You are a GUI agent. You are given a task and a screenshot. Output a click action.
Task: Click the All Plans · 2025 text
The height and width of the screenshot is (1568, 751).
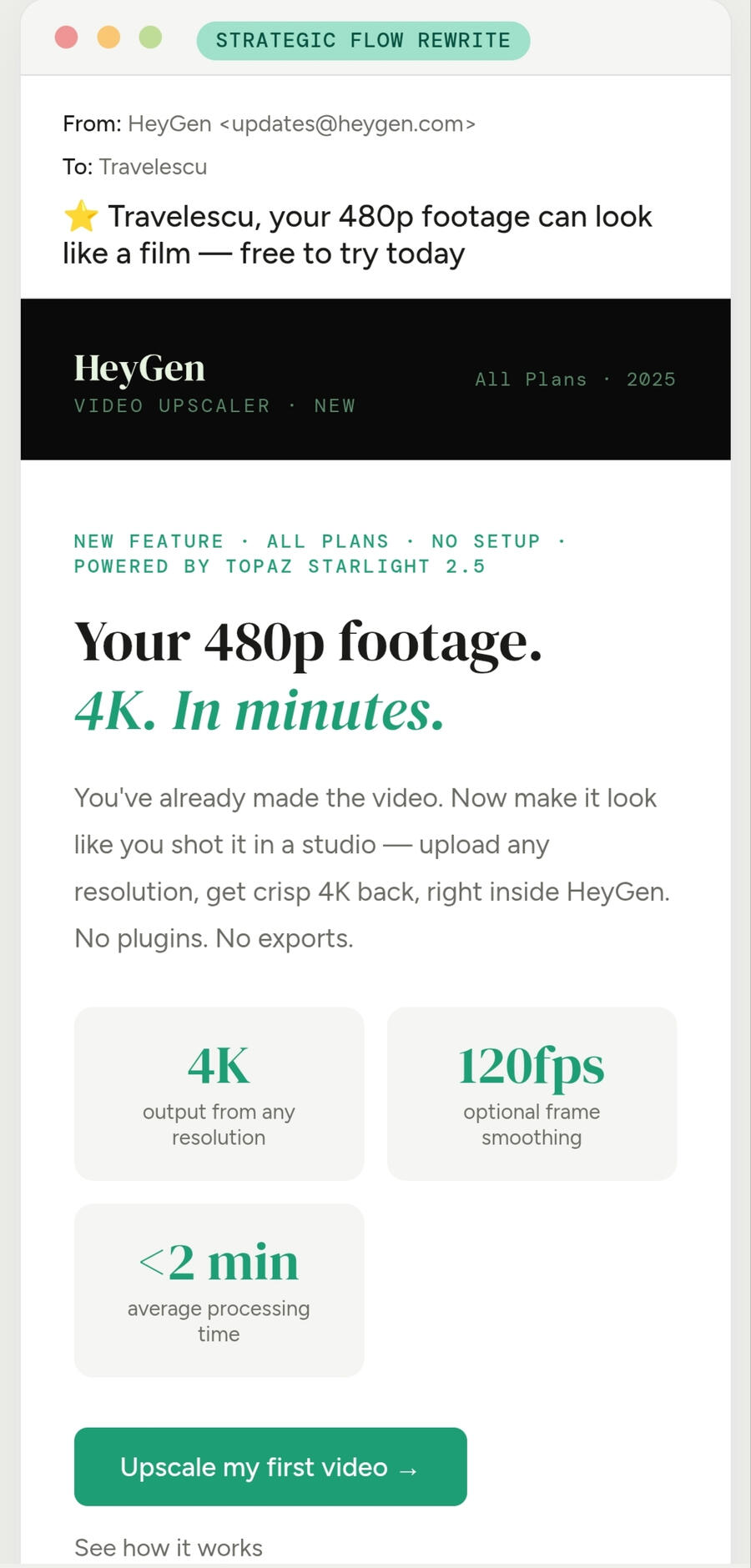[575, 379]
